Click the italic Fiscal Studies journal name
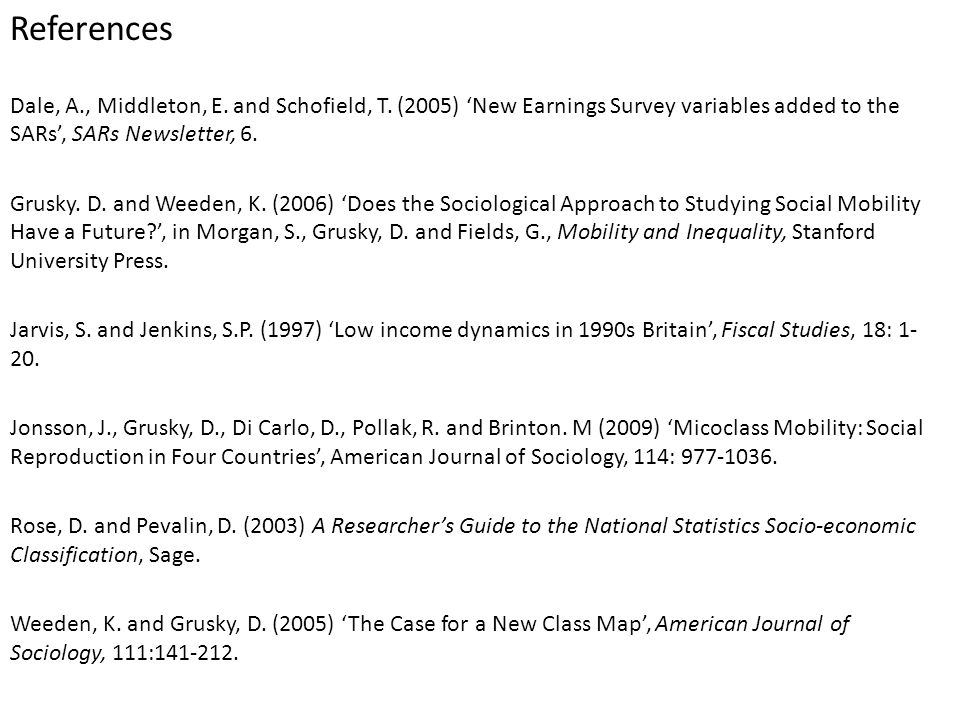 point(786,330)
